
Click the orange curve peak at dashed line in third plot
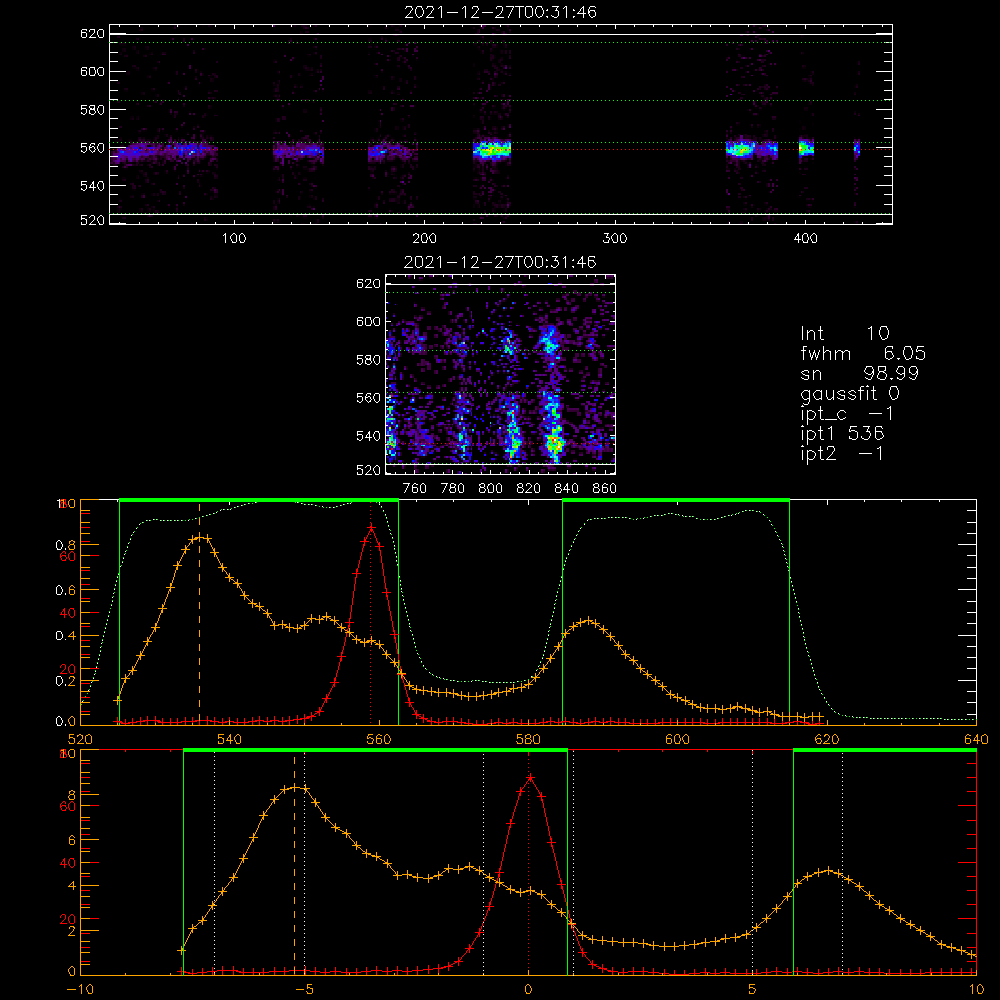(x=200, y=537)
